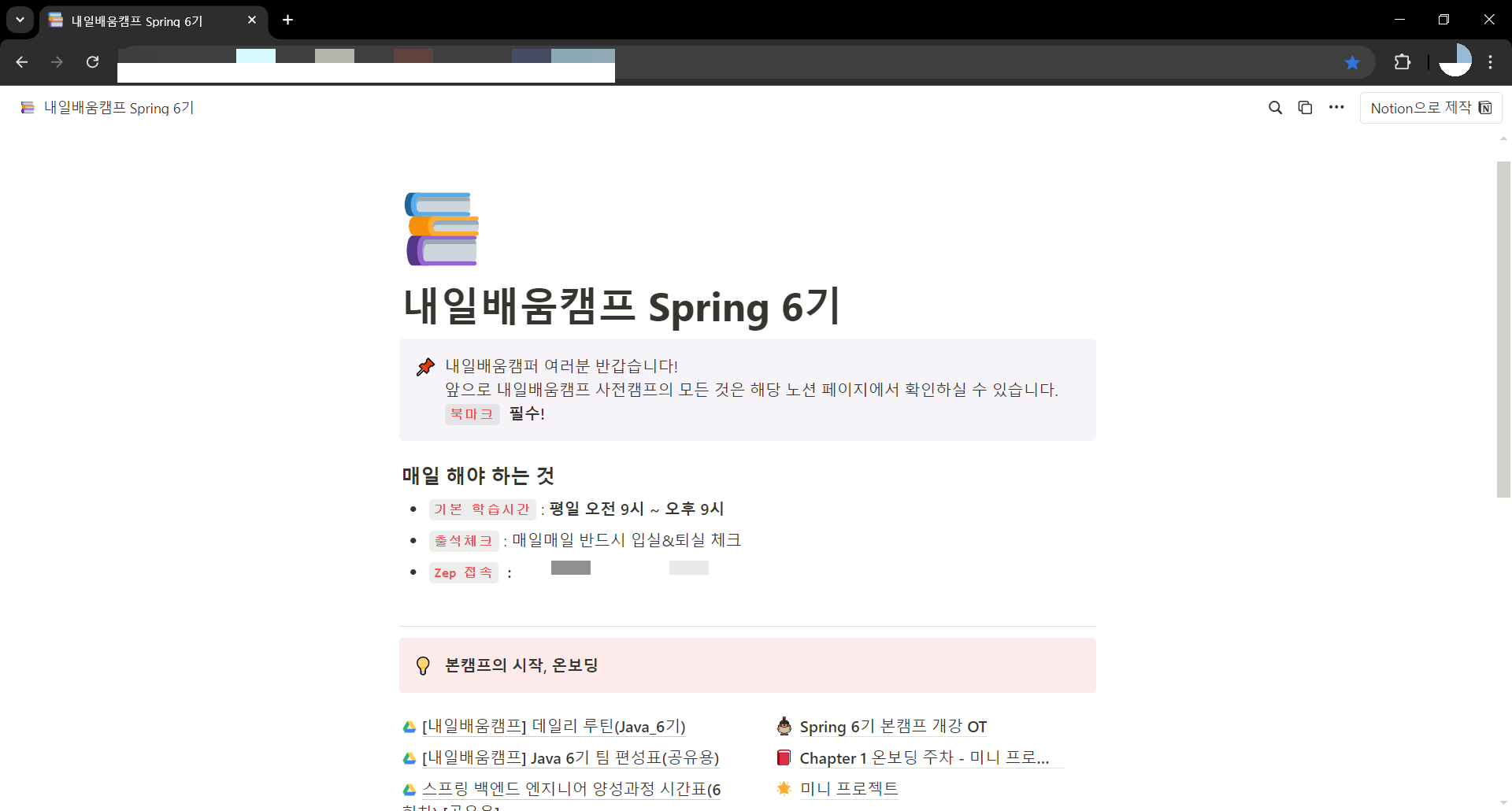Open the Notion page more options menu
This screenshot has height=811, width=1512.
pos(1336,108)
